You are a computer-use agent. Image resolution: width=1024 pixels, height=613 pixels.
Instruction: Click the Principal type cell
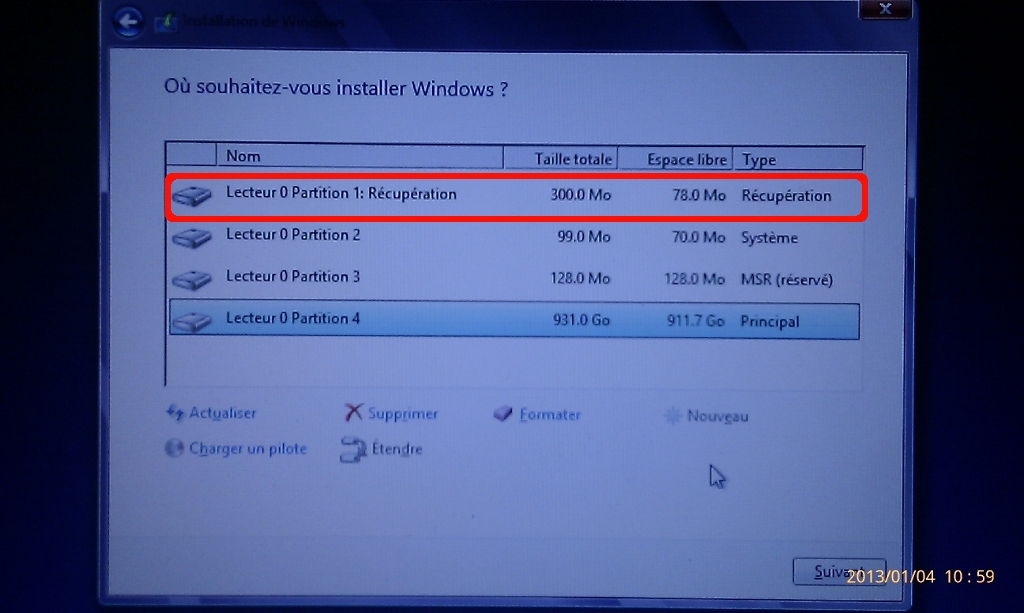[769, 322]
